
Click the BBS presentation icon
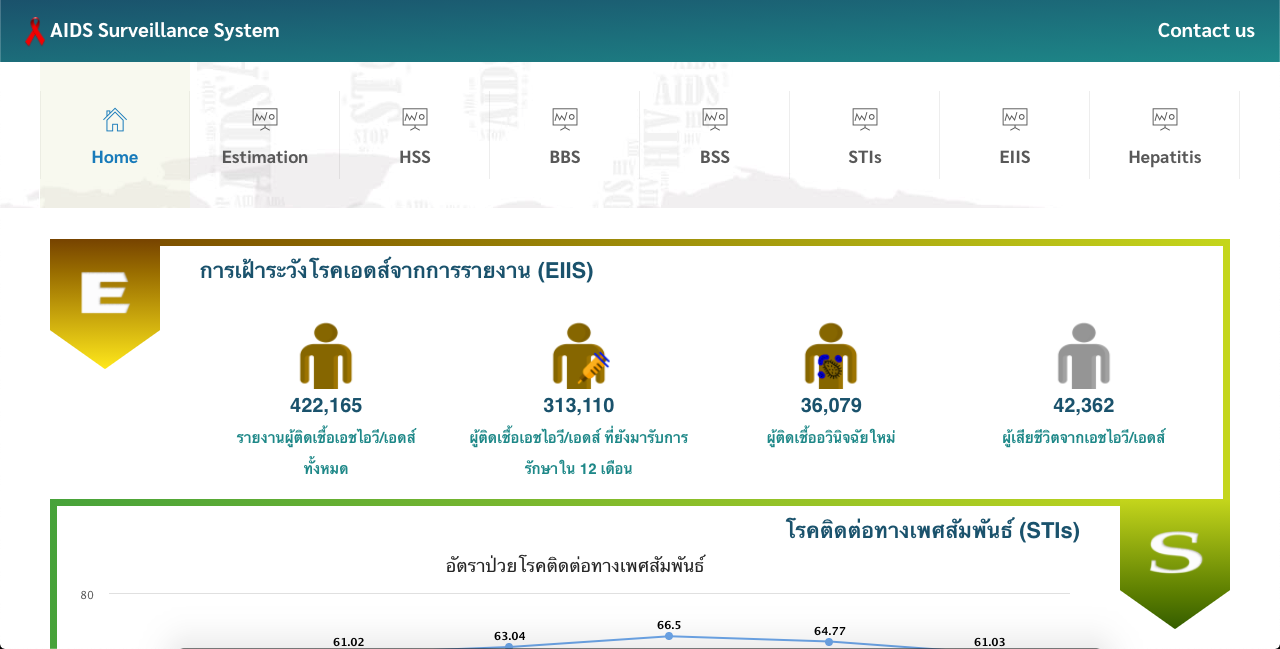tap(565, 119)
